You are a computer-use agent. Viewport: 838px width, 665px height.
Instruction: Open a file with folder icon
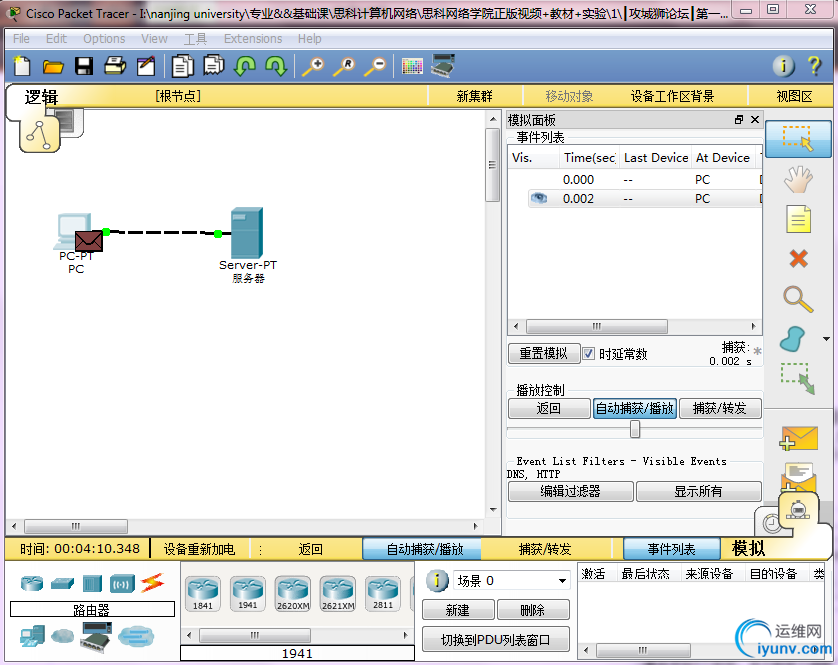click(x=53, y=66)
